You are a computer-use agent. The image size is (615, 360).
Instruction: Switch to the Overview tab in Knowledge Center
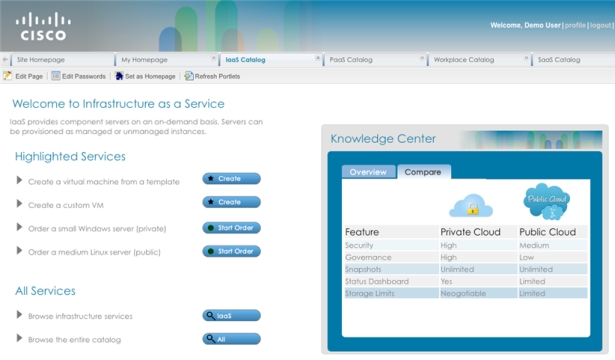pos(368,172)
